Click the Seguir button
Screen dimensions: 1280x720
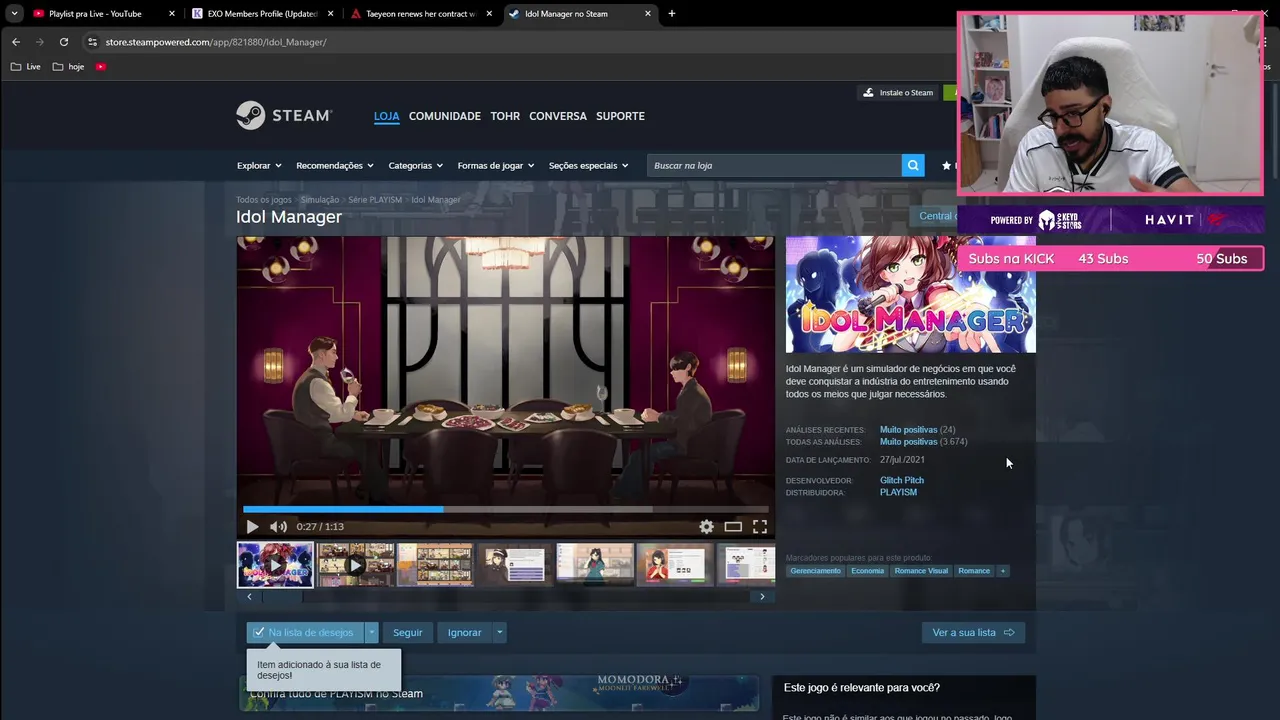point(408,632)
